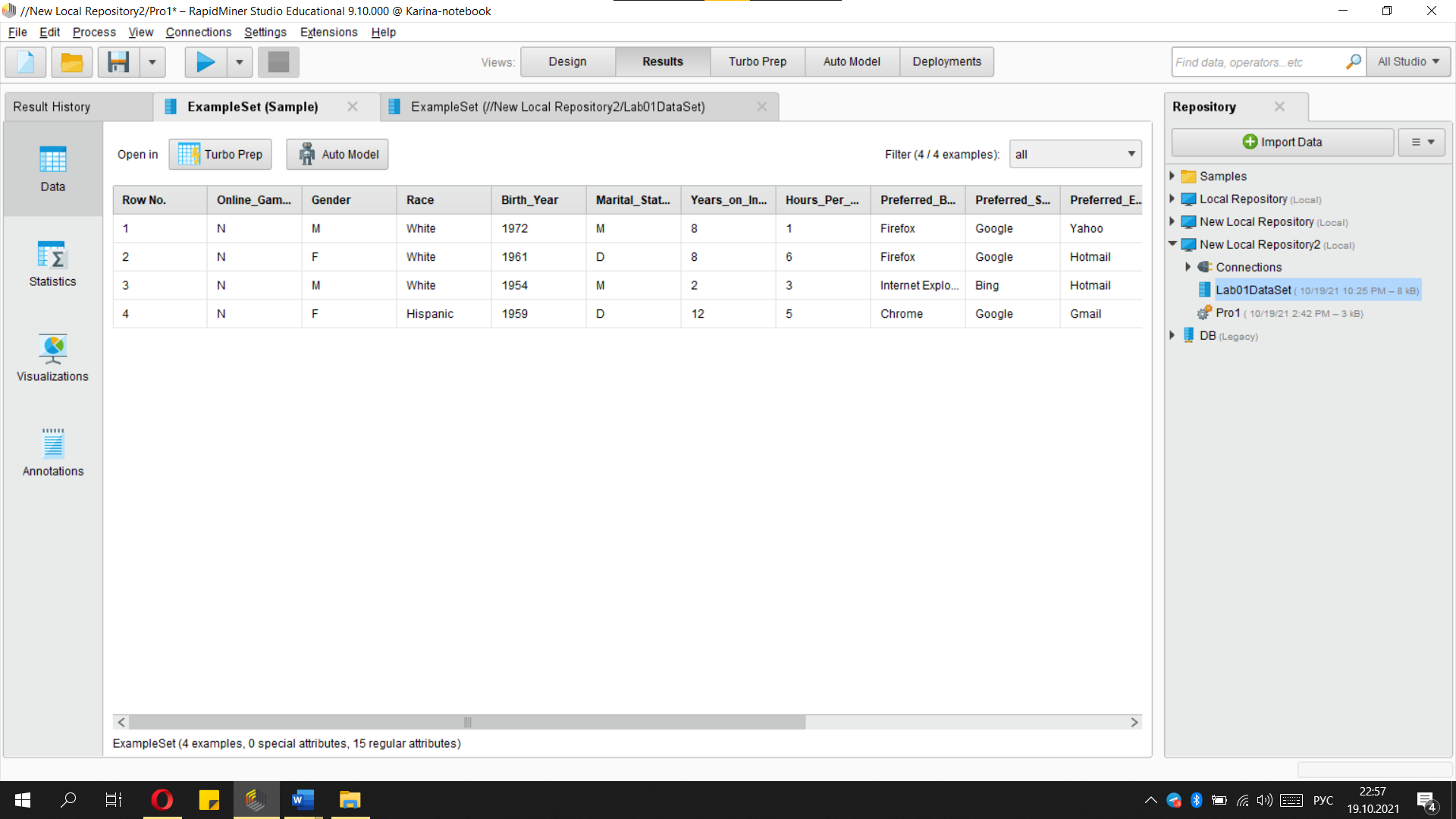Select the Pro1 process in repository

point(1280,312)
